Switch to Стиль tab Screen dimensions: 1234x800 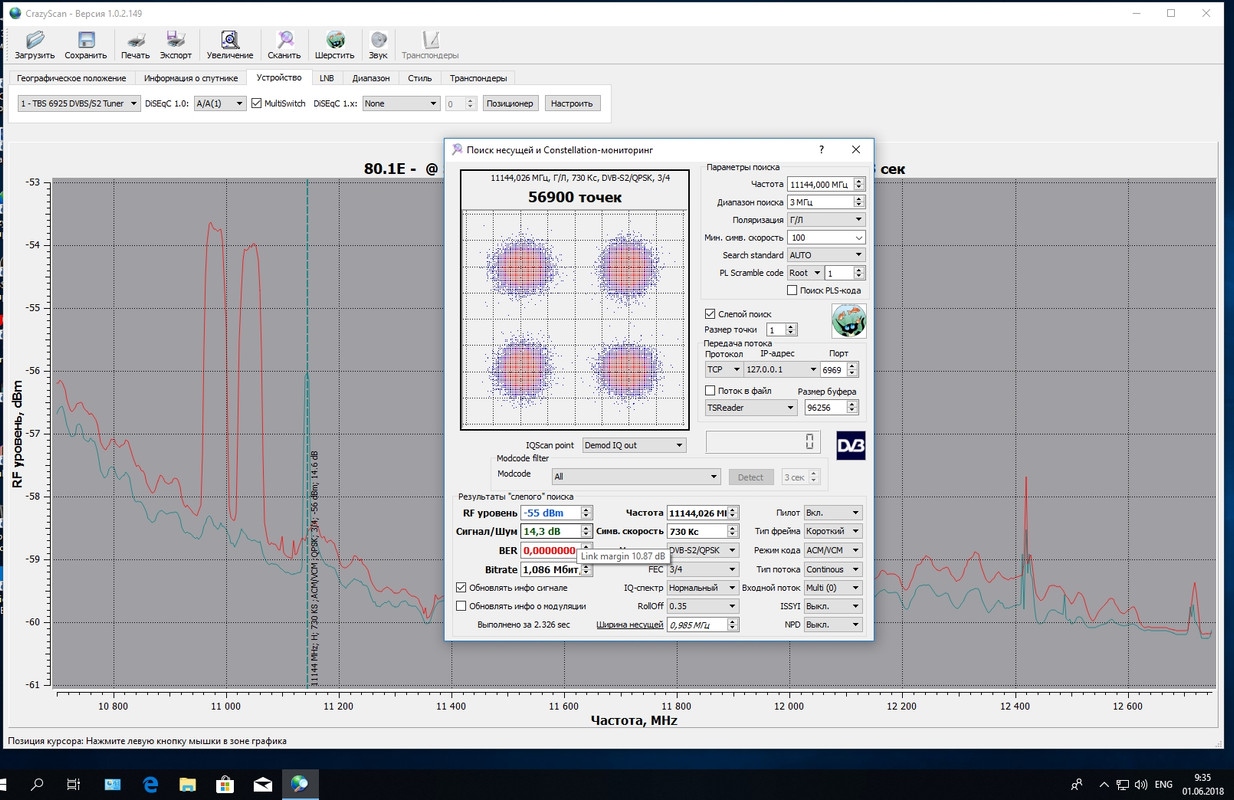[x=420, y=78]
